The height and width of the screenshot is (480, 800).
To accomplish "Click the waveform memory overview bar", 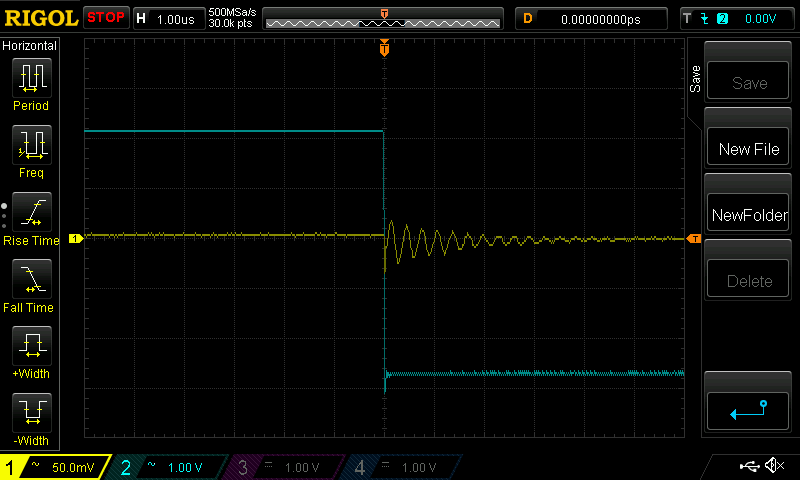I will (x=383, y=19).
